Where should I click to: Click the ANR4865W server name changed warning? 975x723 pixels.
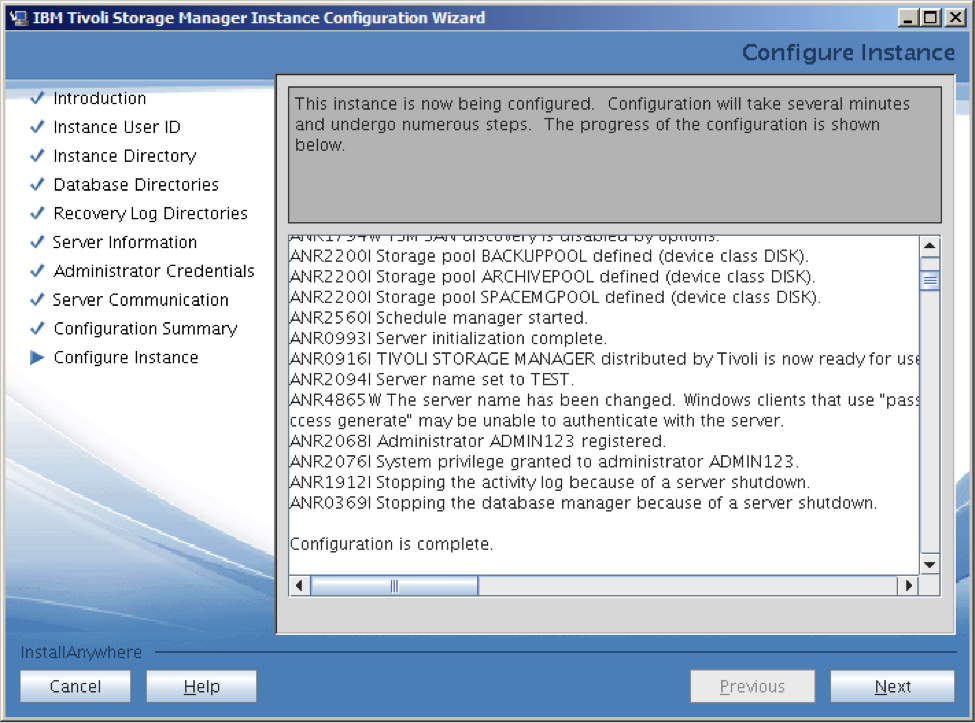(604, 410)
